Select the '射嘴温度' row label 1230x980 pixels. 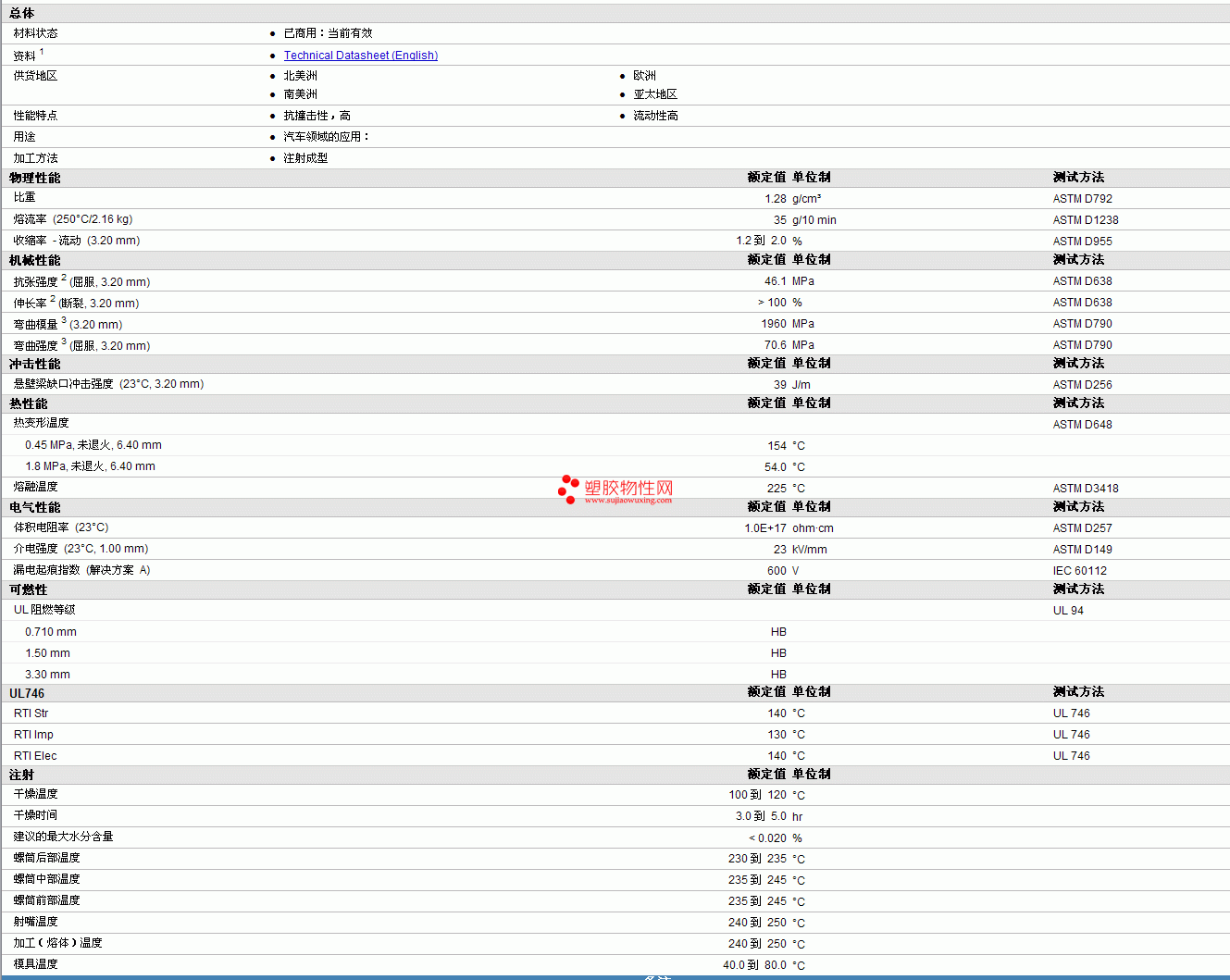point(35,922)
